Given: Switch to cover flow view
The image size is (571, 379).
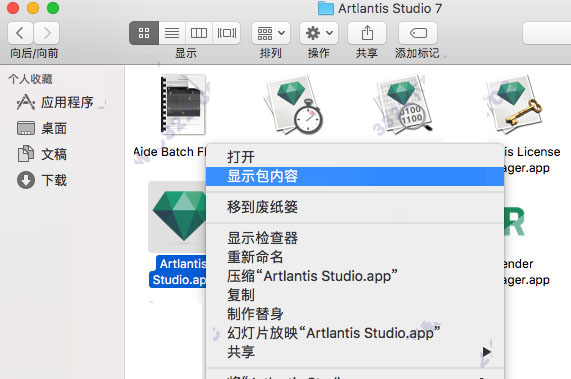Looking at the screenshot, I should 227,33.
